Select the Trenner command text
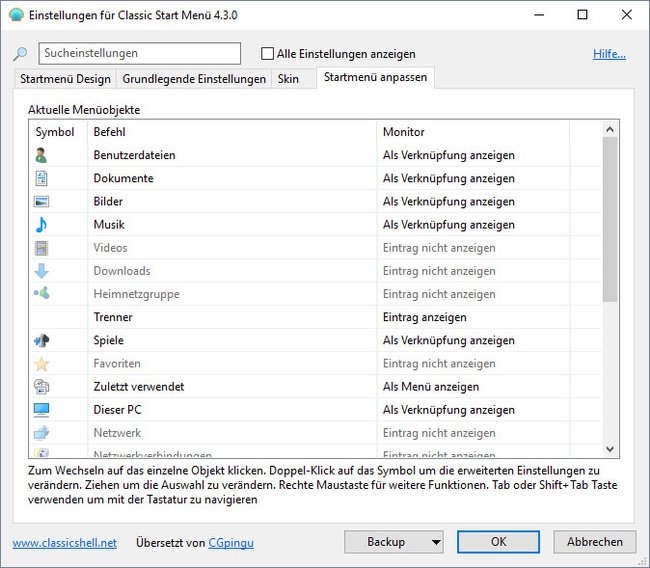Image resolution: width=650 pixels, height=568 pixels. pyautogui.click(x=113, y=317)
